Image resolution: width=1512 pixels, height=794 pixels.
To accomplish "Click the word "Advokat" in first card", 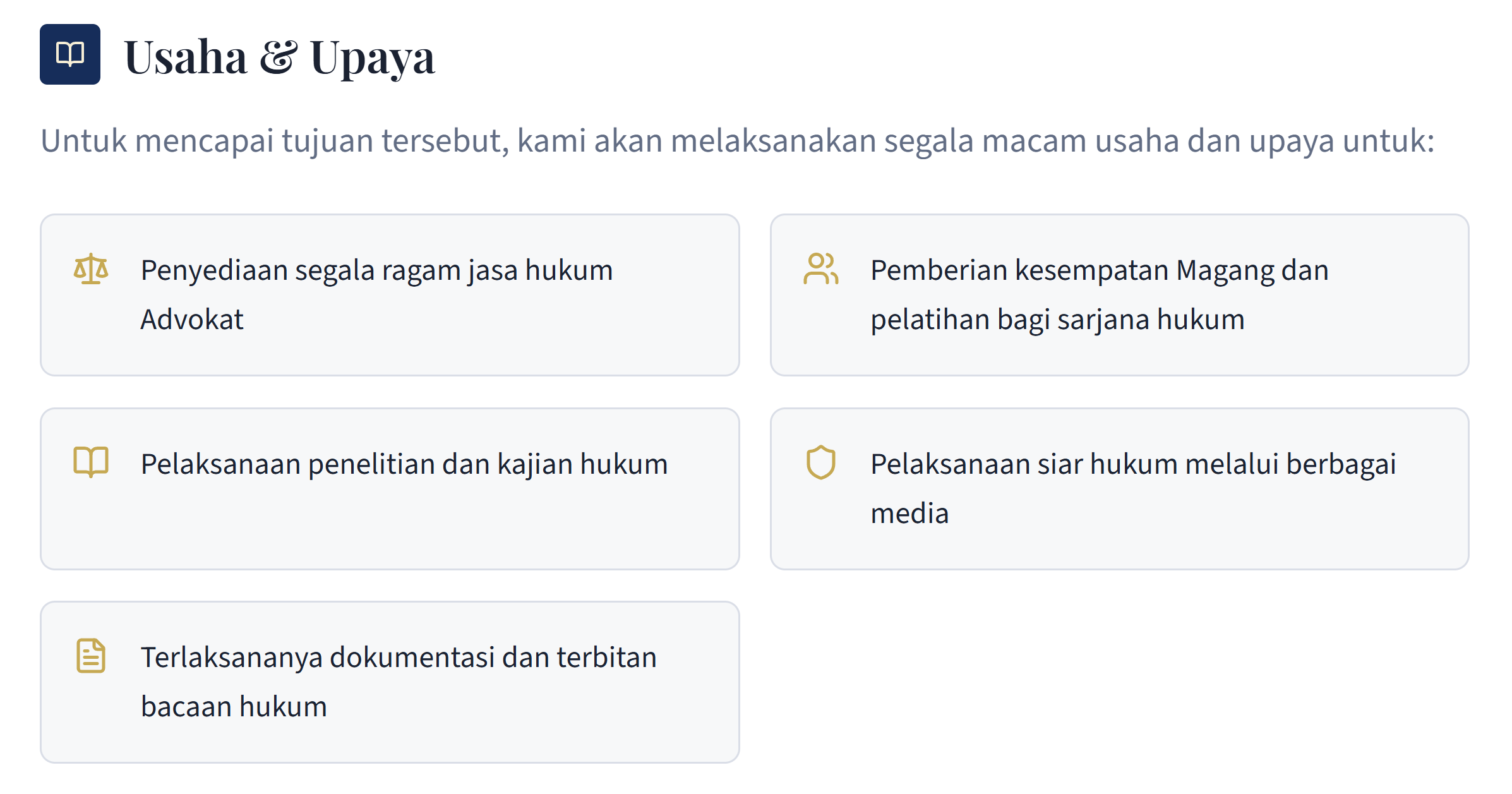I will click(192, 320).
